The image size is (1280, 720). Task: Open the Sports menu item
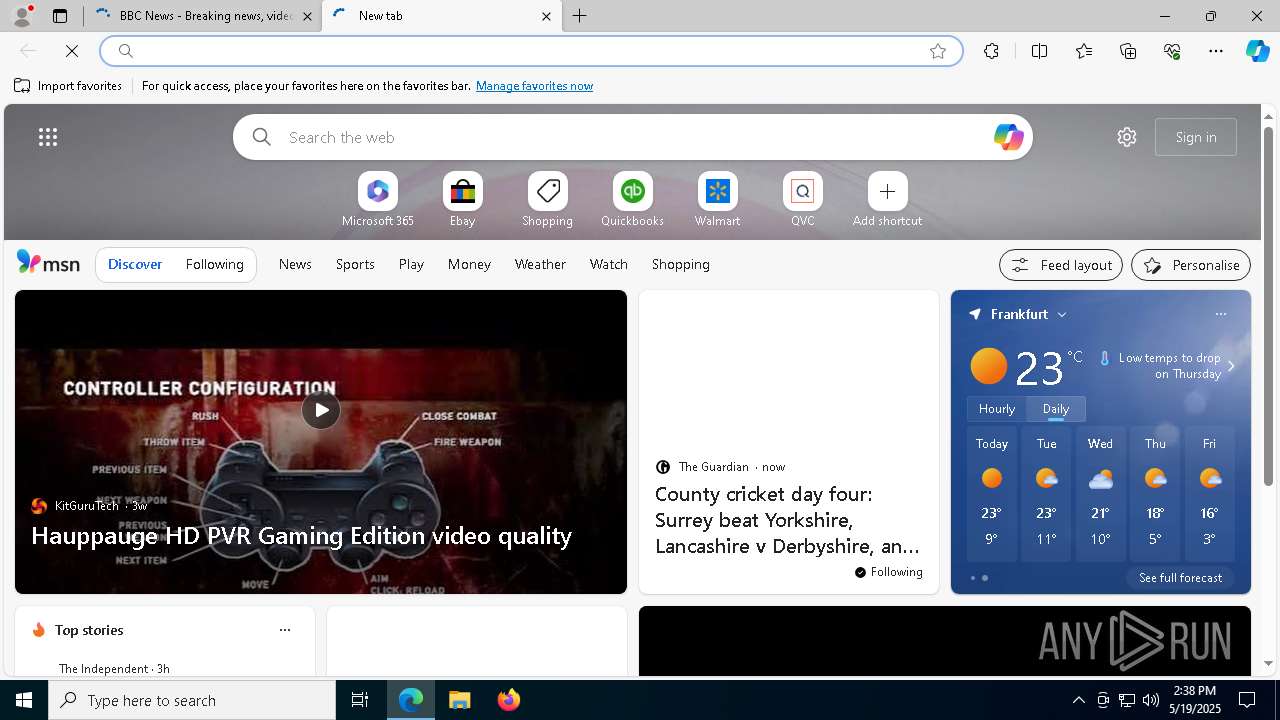tap(355, 264)
